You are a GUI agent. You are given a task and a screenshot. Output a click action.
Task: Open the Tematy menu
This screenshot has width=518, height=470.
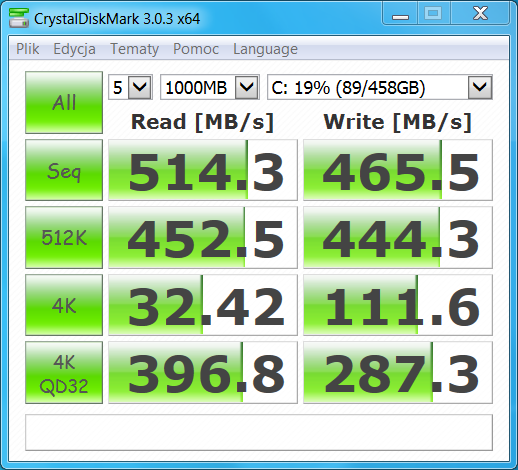click(134, 49)
